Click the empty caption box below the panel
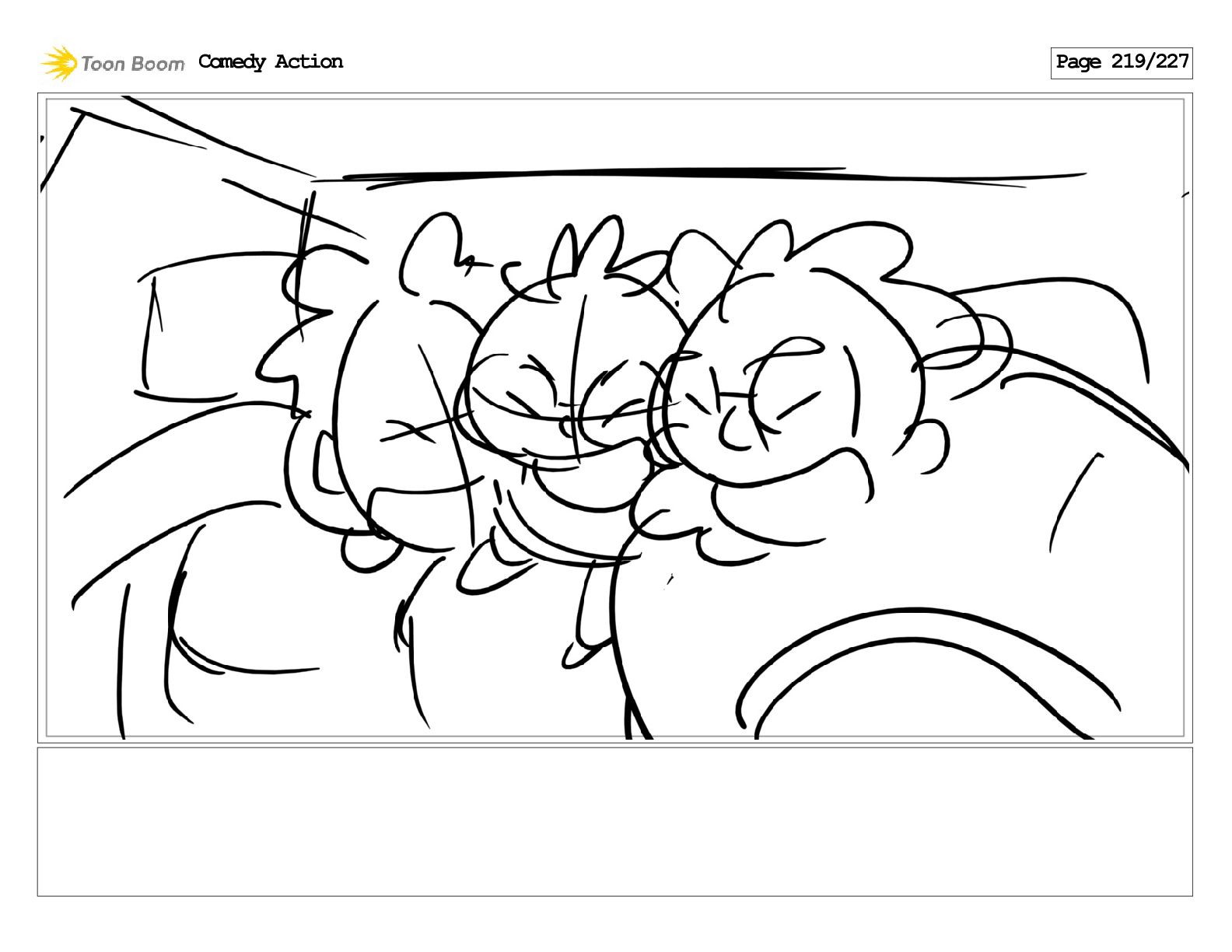This screenshot has width=1232, height=952. click(x=614, y=821)
